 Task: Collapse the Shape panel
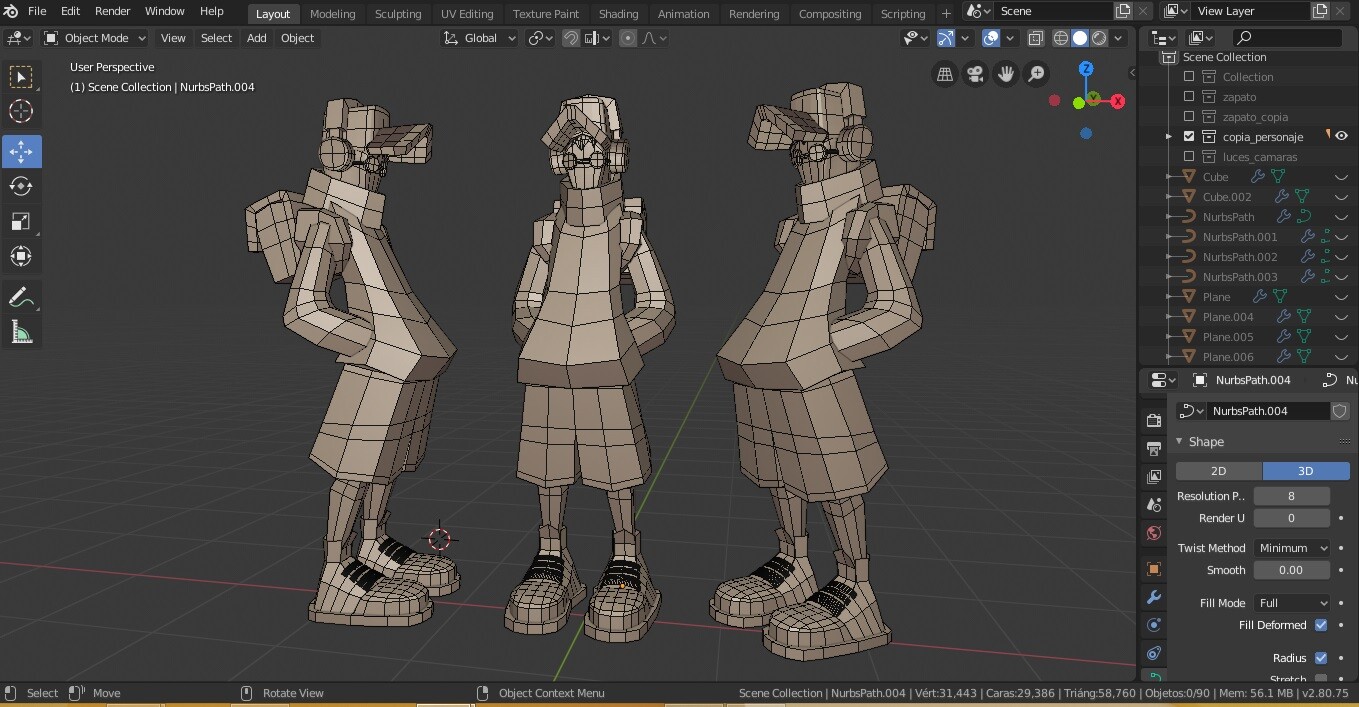[x=1205, y=441]
